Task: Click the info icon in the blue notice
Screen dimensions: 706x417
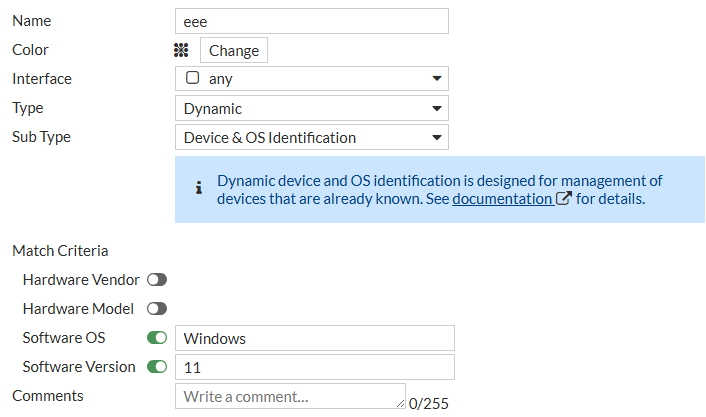Action: point(198,187)
